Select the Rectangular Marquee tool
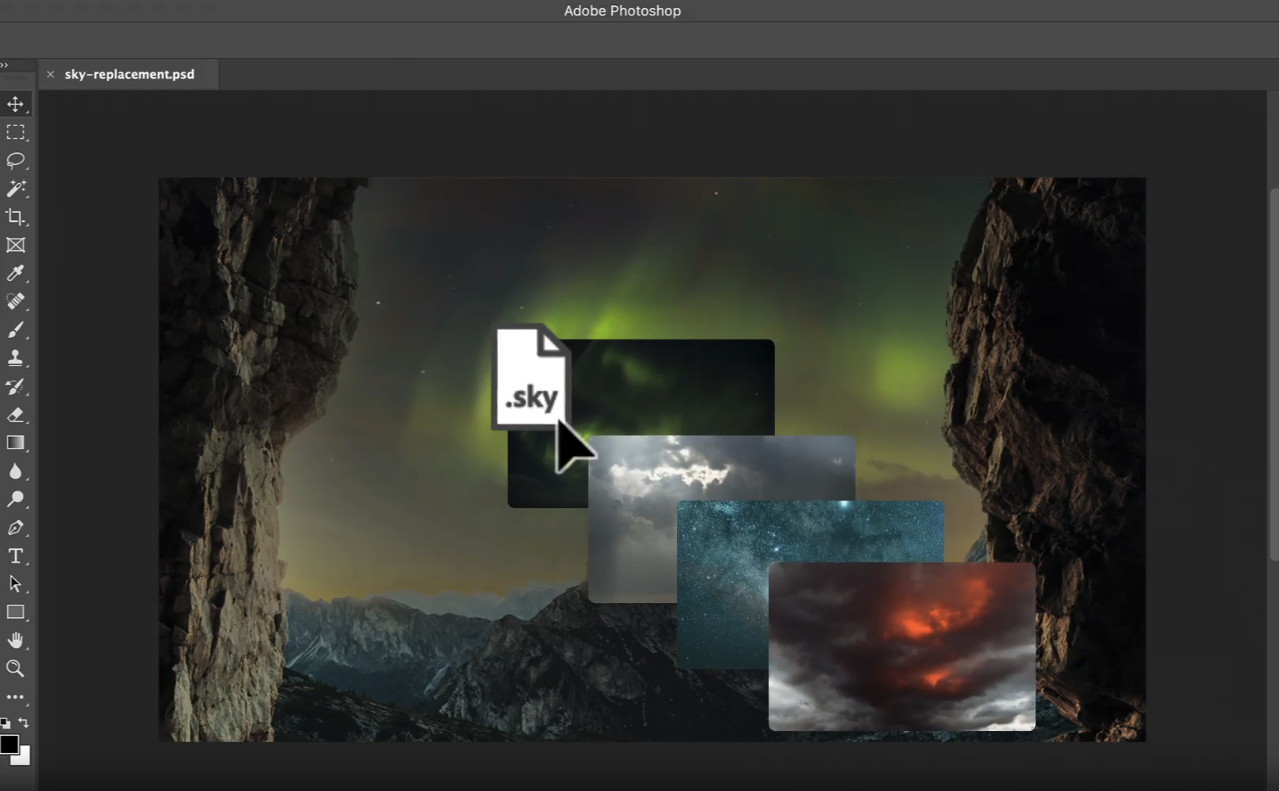Screen dimensions: 1279x791 (x=15, y=132)
